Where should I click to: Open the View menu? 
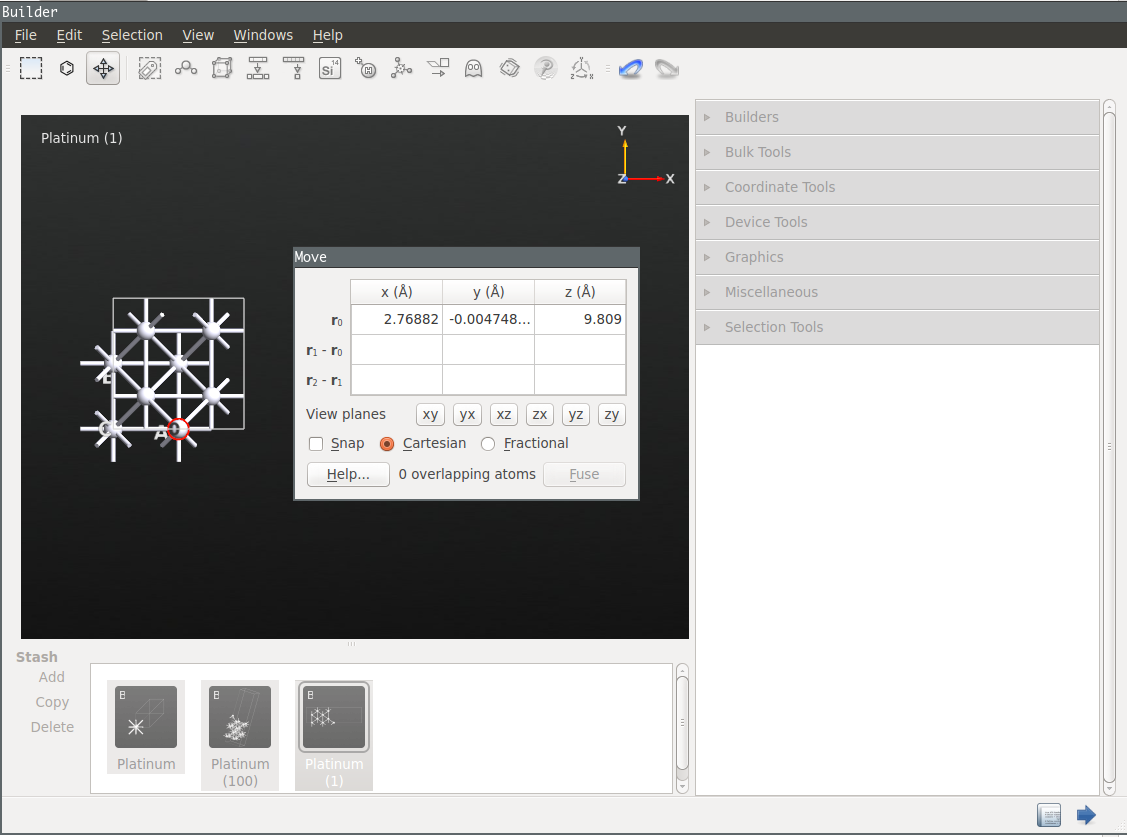[x=198, y=35]
